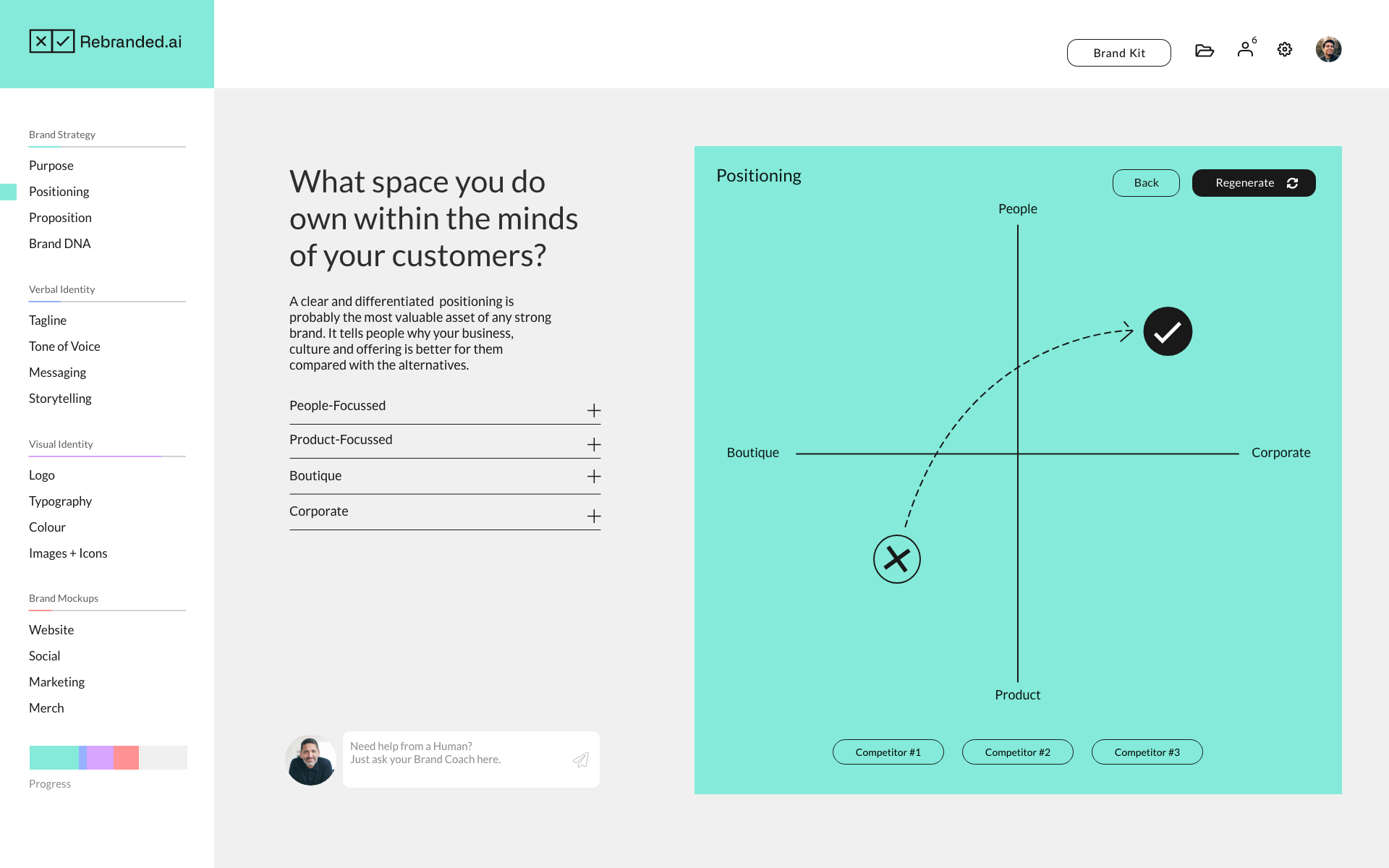Go to Messaging section

tap(57, 373)
